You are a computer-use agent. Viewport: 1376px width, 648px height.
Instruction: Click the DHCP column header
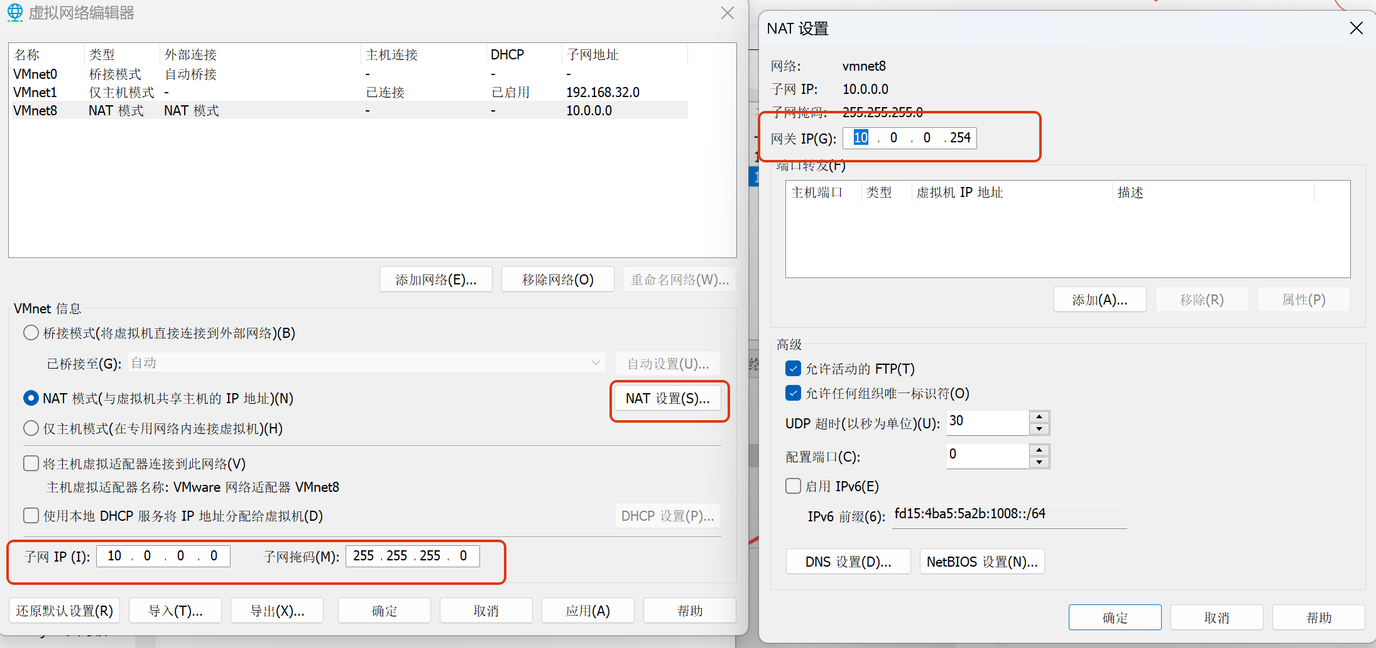pyautogui.click(x=523, y=55)
